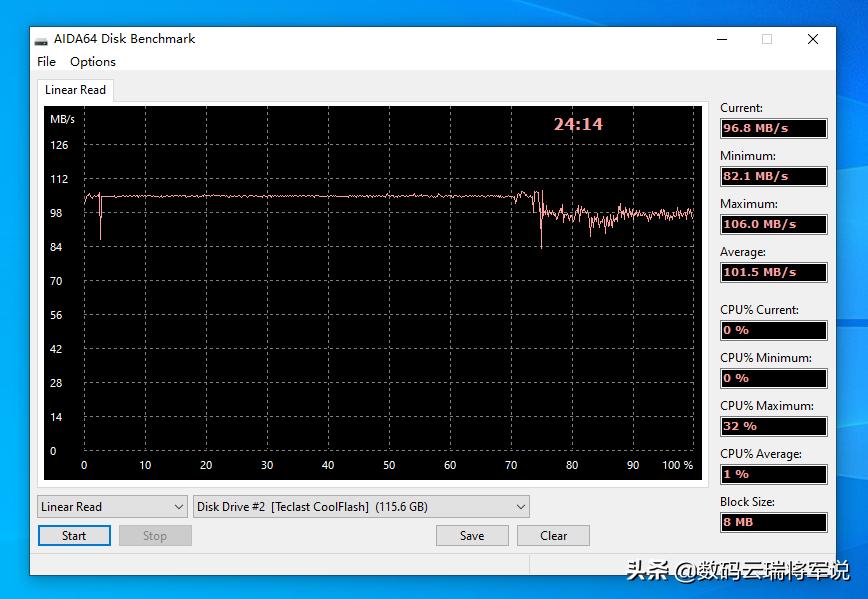Click the Block Size field showing 8 MB
Viewport: 868px width, 599px height.
click(773, 522)
